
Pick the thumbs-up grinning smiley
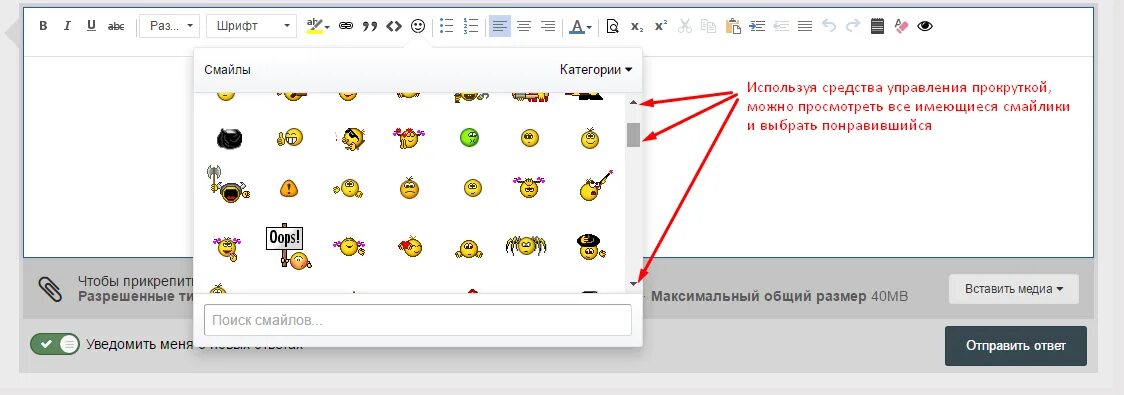point(290,137)
